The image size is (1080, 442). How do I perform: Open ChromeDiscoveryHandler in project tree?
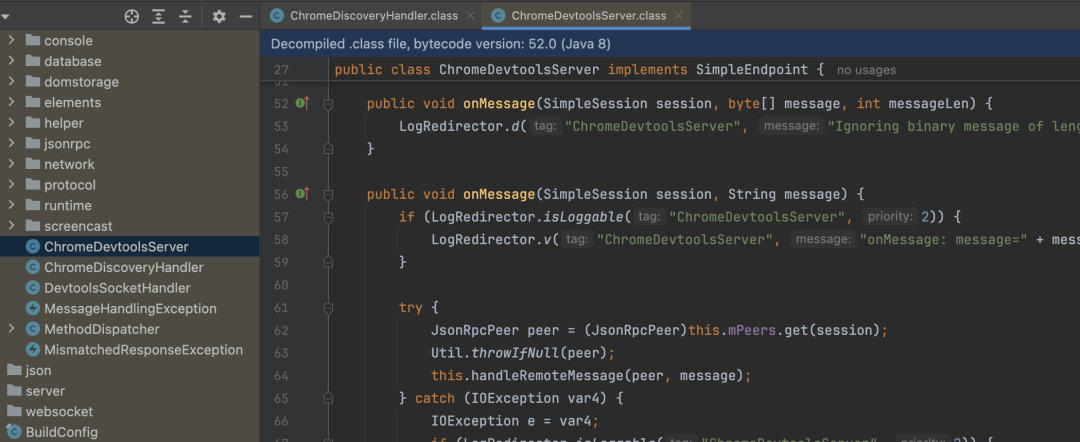click(x=123, y=267)
